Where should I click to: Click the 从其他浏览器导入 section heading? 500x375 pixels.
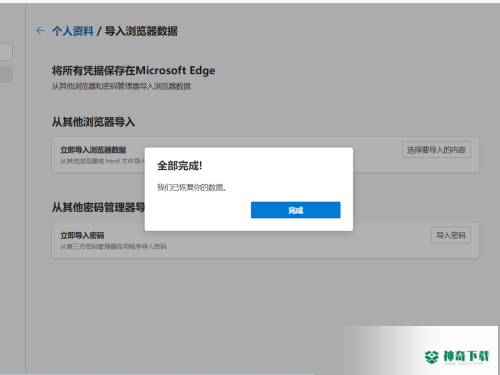point(93,122)
